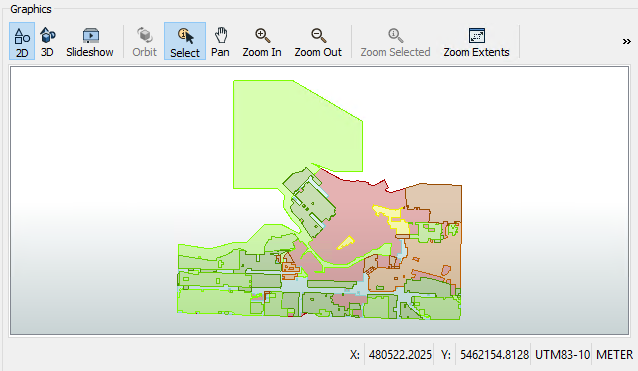
Task: Switch to 3D view mode
Action: tap(47, 41)
